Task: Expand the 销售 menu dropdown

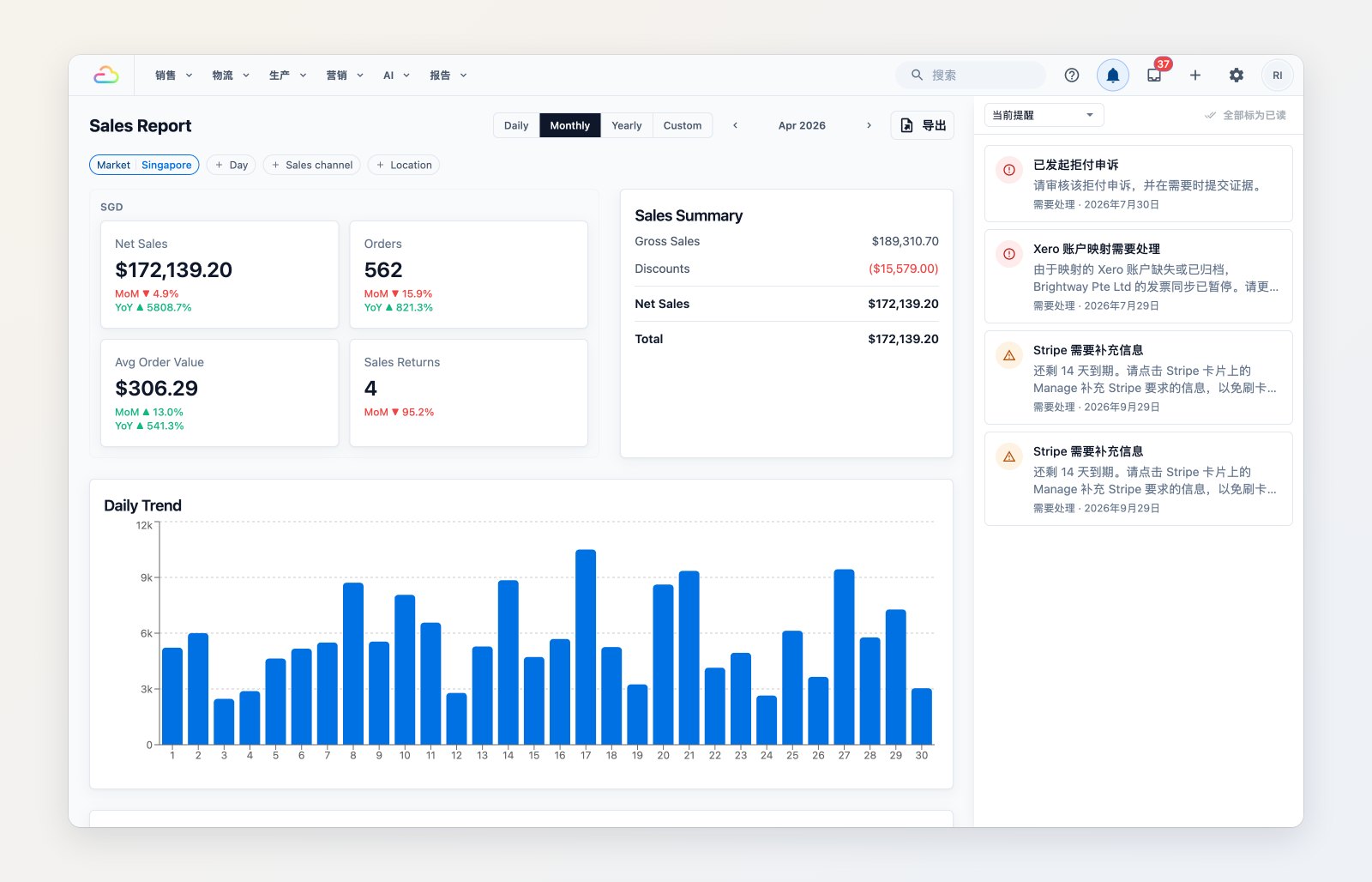Action: (x=173, y=76)
